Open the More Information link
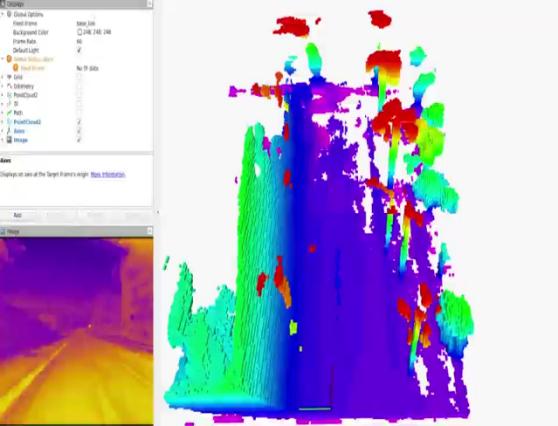558x426 pixels. (108, 174)
